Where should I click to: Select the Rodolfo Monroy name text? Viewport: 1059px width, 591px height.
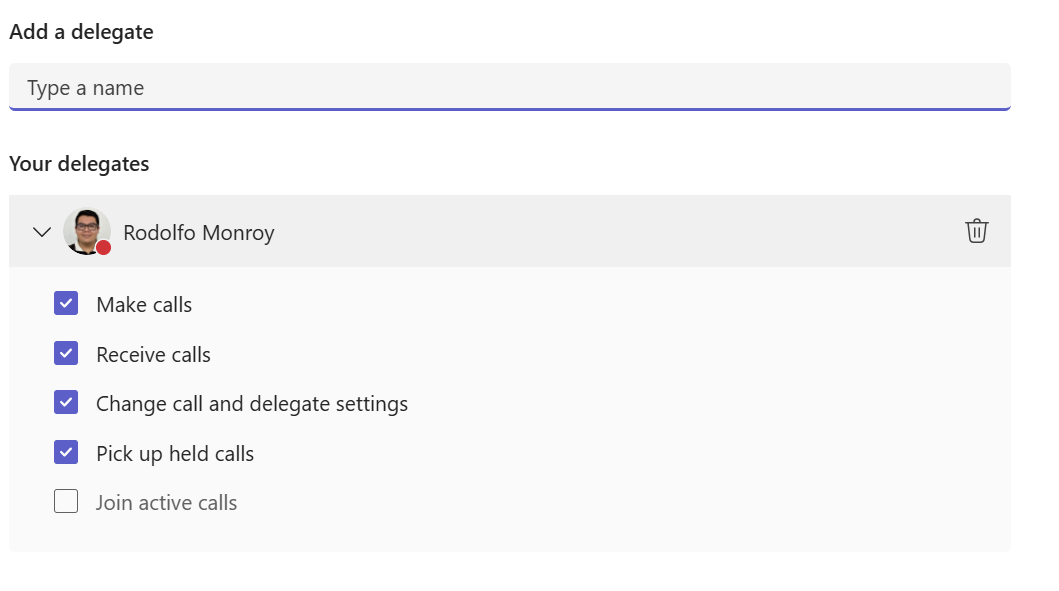click(199, 233)
